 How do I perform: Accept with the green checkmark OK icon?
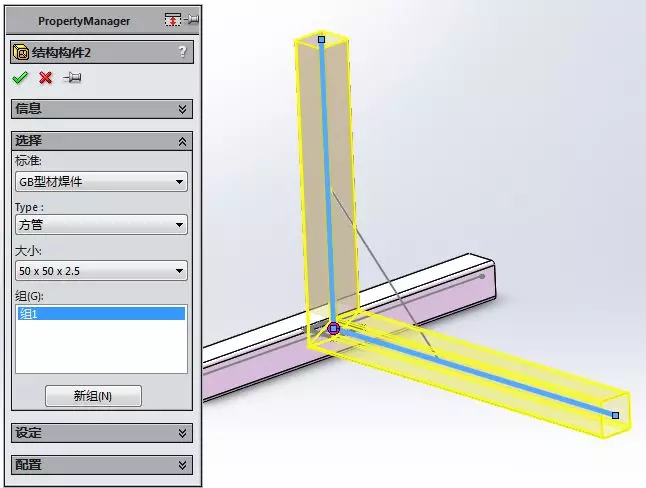pos(20,77)
